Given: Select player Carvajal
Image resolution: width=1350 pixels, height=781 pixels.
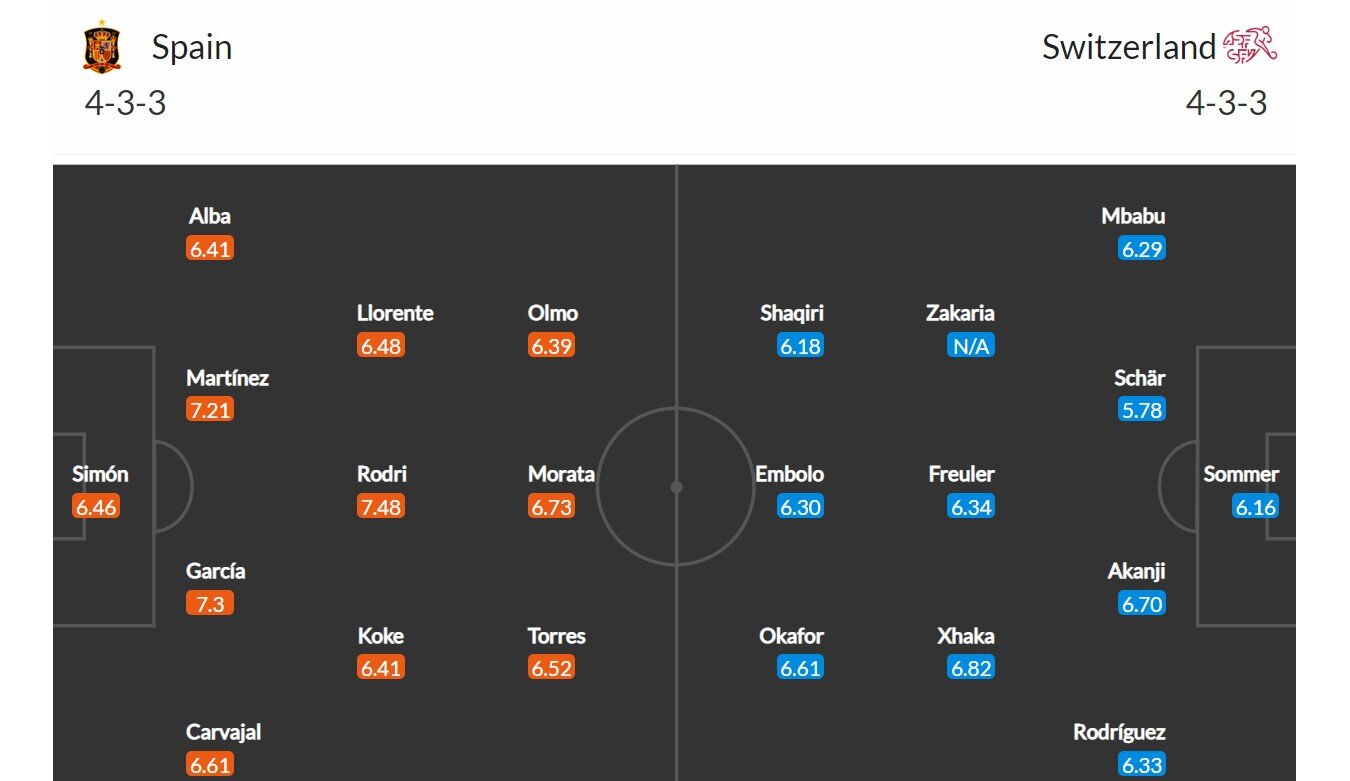Looking at the screenshot, I should 224,732.
